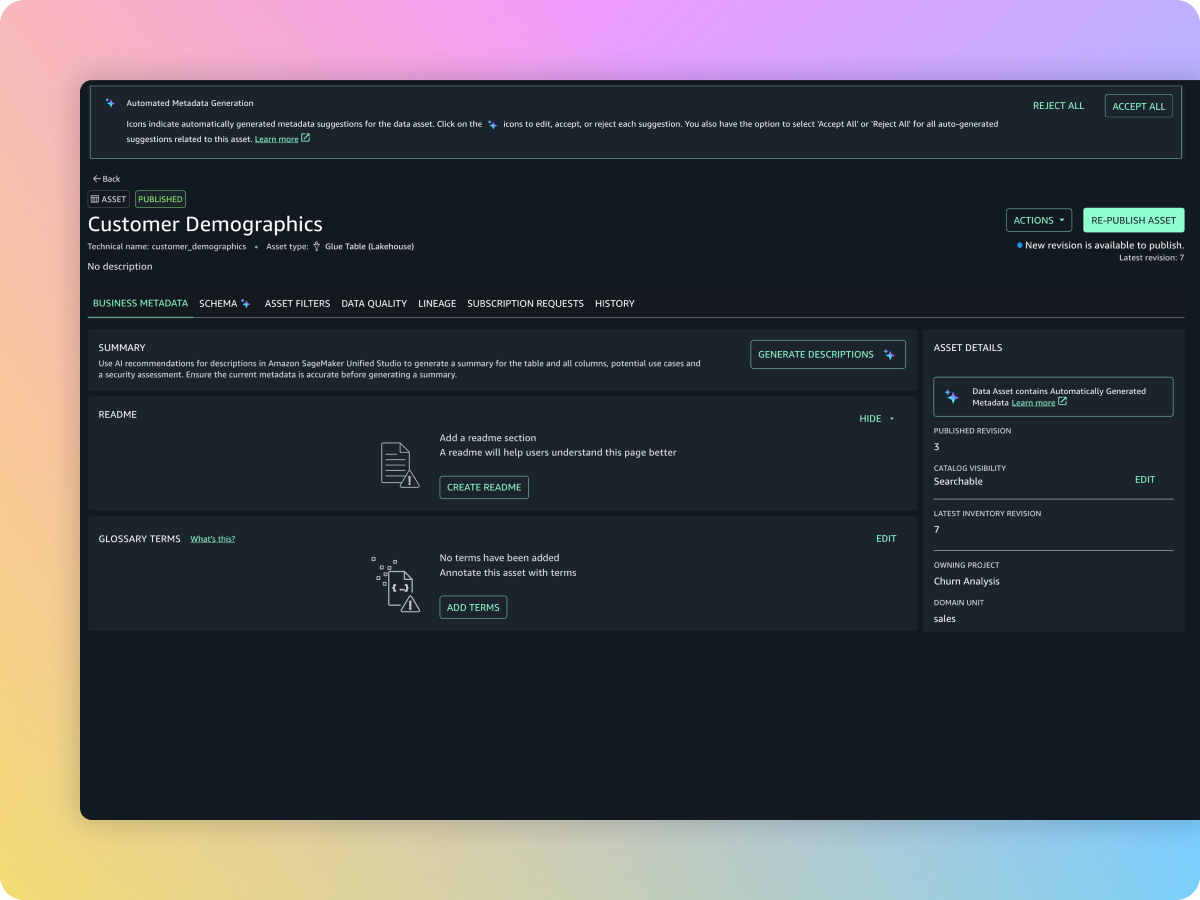This screenshot has height=900, width=1200.
Task: Open the Lineage tab
Action: coord(437,304)
